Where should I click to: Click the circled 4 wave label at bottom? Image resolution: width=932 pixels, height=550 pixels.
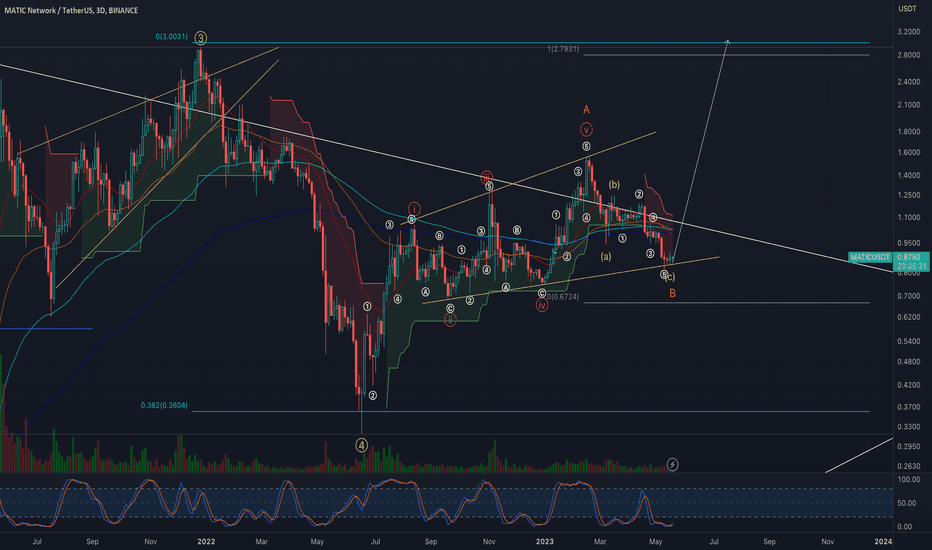click(361, 445)
